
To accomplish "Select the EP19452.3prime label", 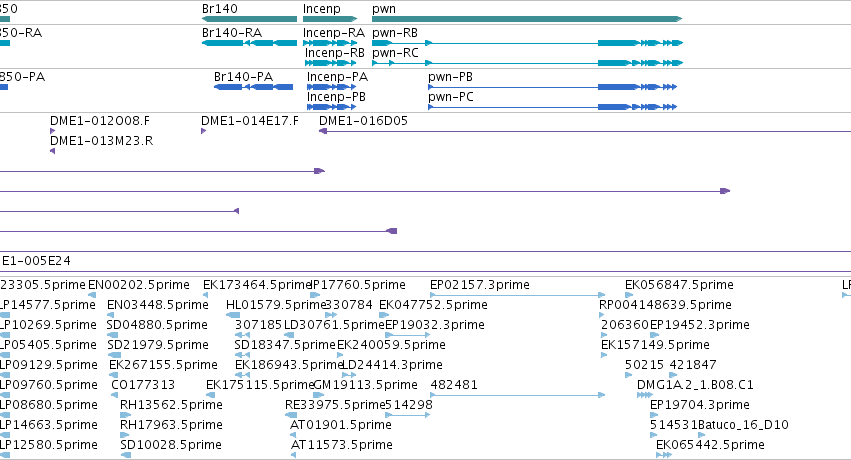I will pyautogui.click(x=700, y=325).
